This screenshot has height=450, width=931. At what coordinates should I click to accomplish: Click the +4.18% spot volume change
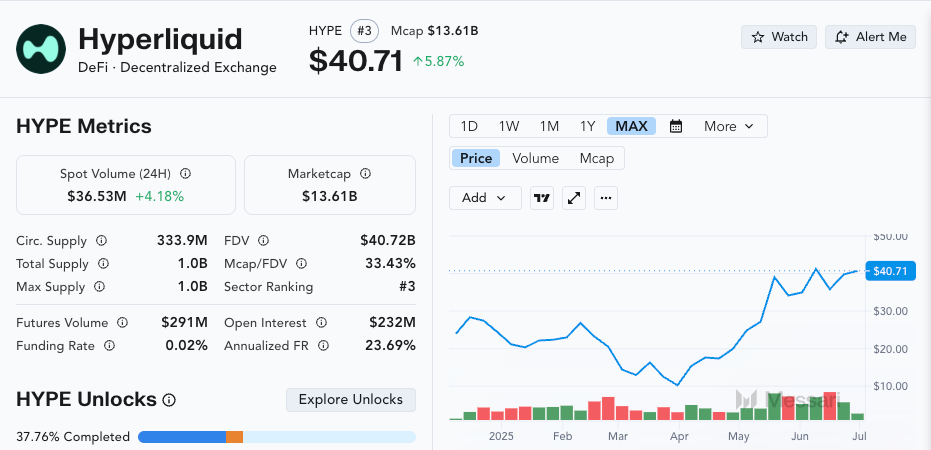click(160, 196)
